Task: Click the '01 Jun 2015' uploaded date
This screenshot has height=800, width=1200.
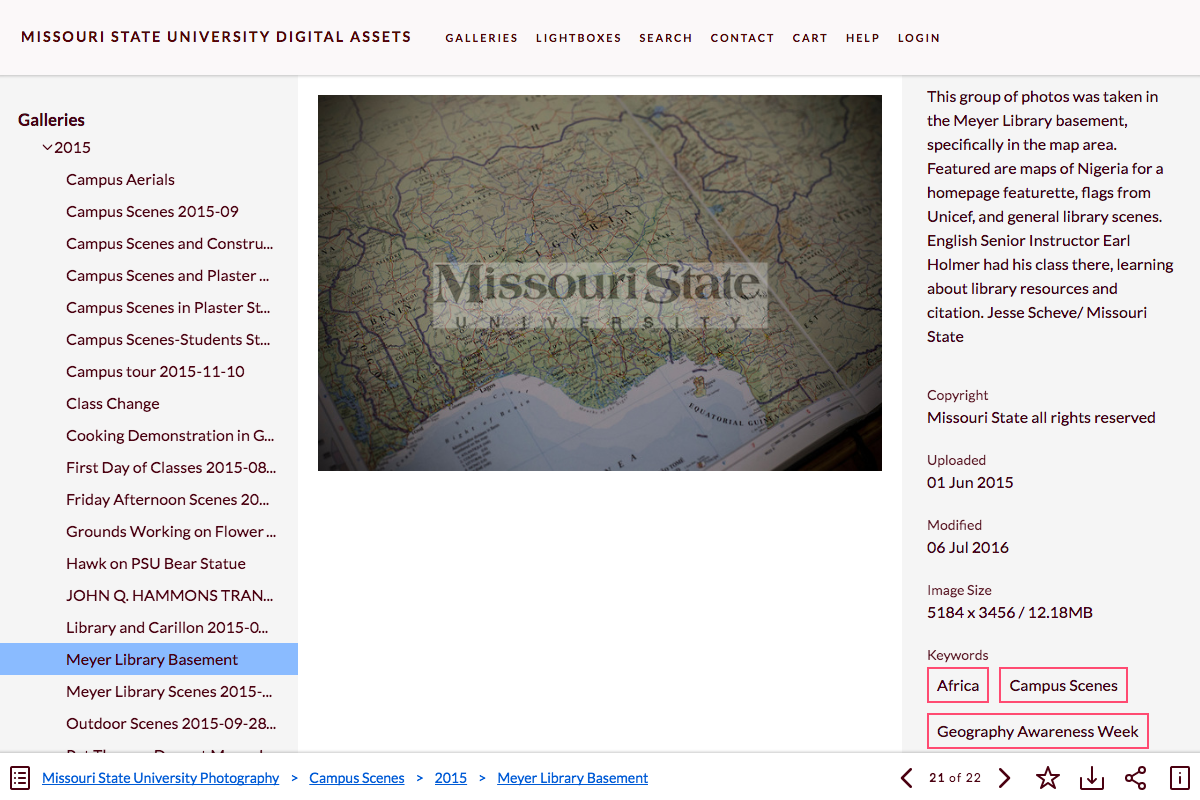Action: 970,483
